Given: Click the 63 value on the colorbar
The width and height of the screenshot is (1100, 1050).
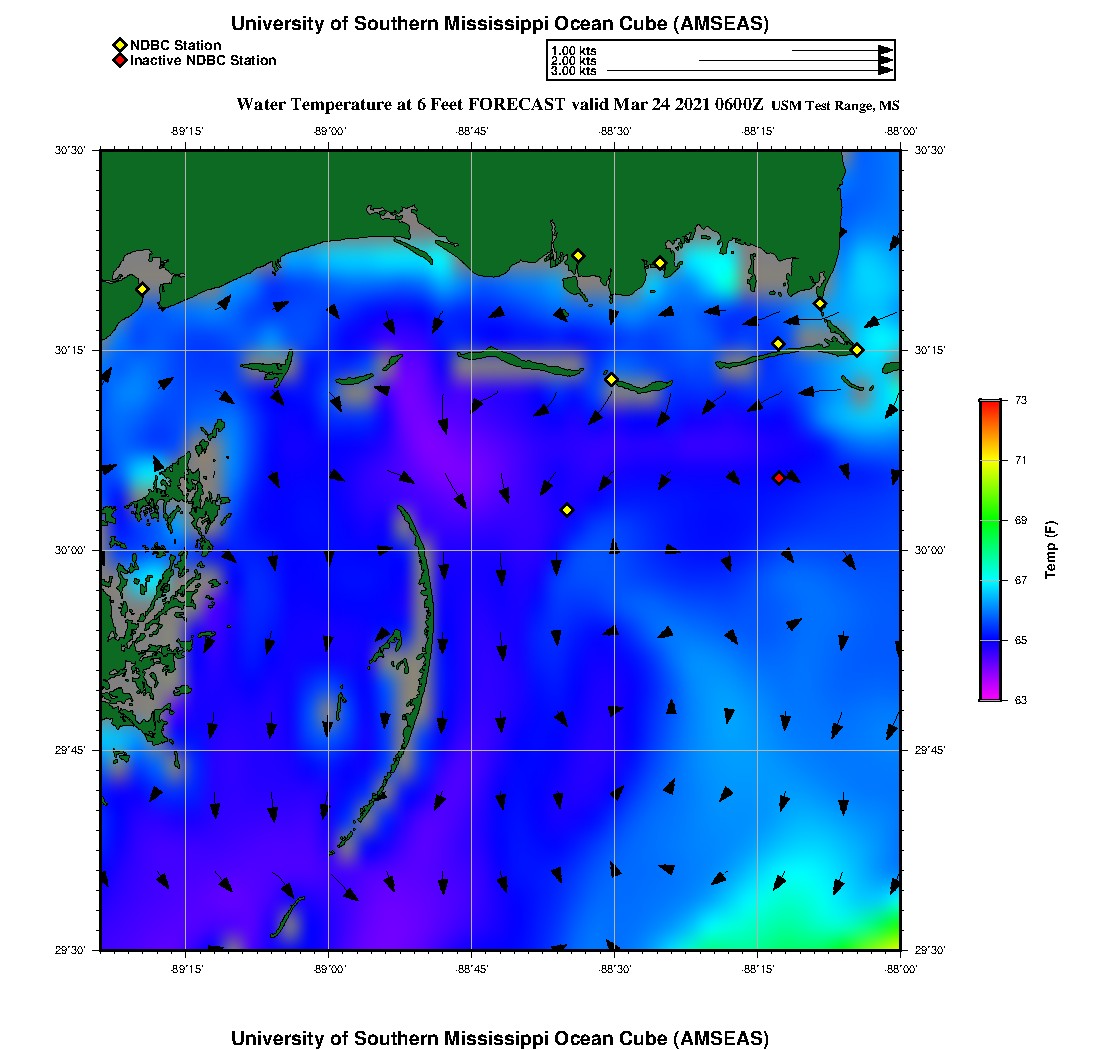Looking at the screenshot, I should pos(1021,700).
